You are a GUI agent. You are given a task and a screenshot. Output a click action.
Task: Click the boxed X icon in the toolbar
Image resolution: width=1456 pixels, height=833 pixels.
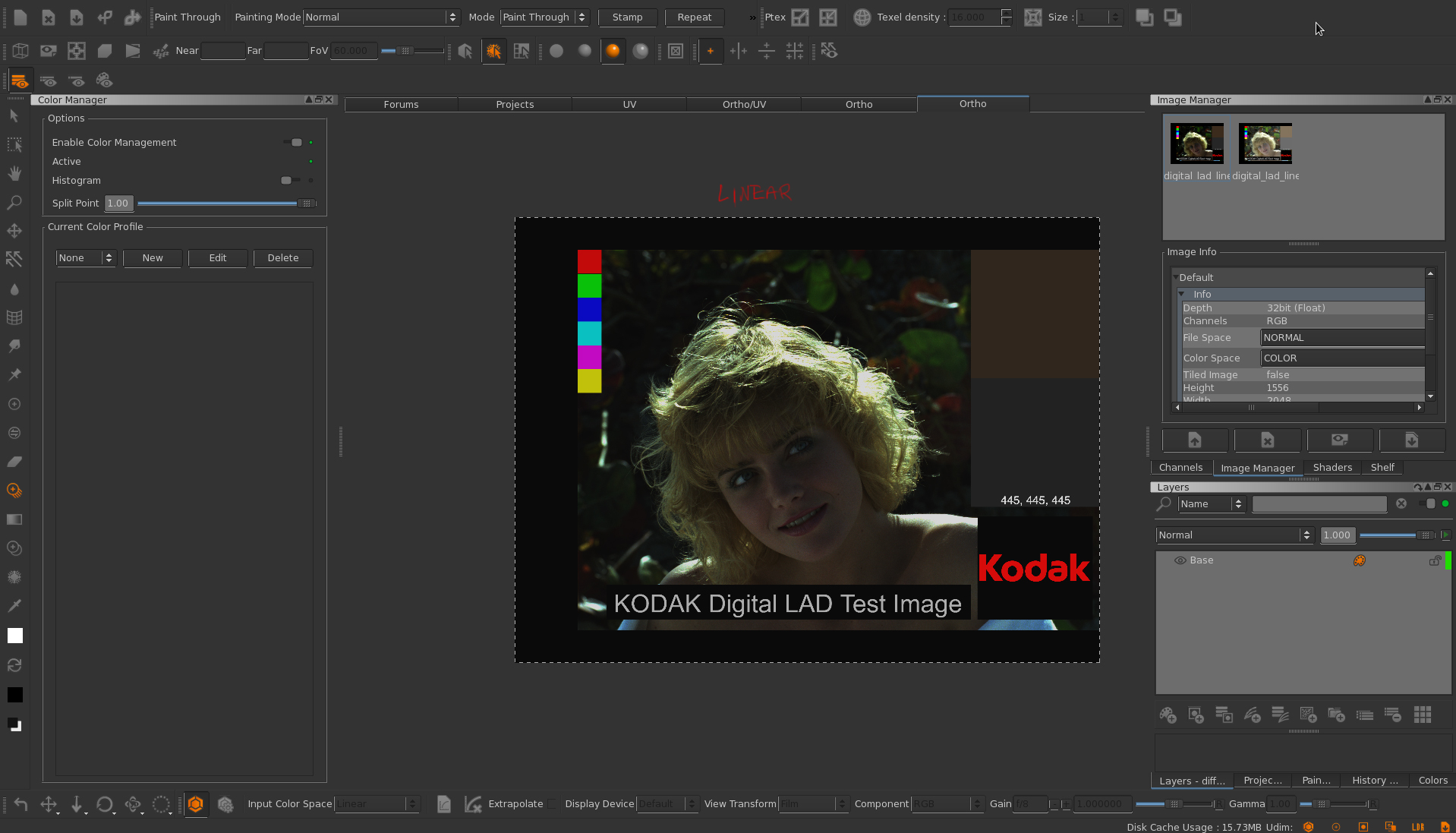point(676,51)
